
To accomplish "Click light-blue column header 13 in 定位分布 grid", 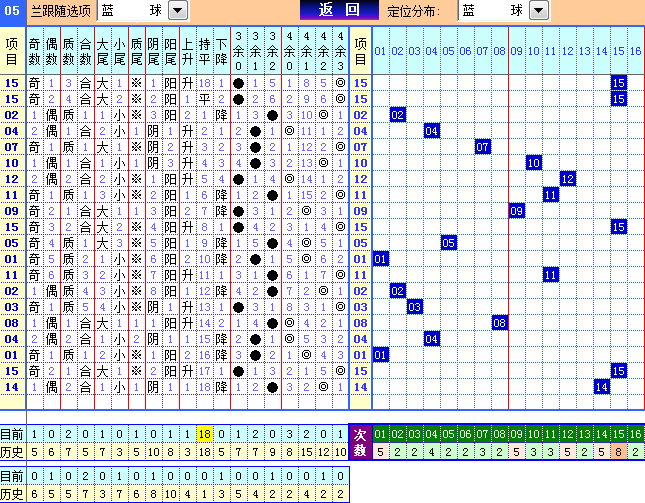I will tap(585, 51).
